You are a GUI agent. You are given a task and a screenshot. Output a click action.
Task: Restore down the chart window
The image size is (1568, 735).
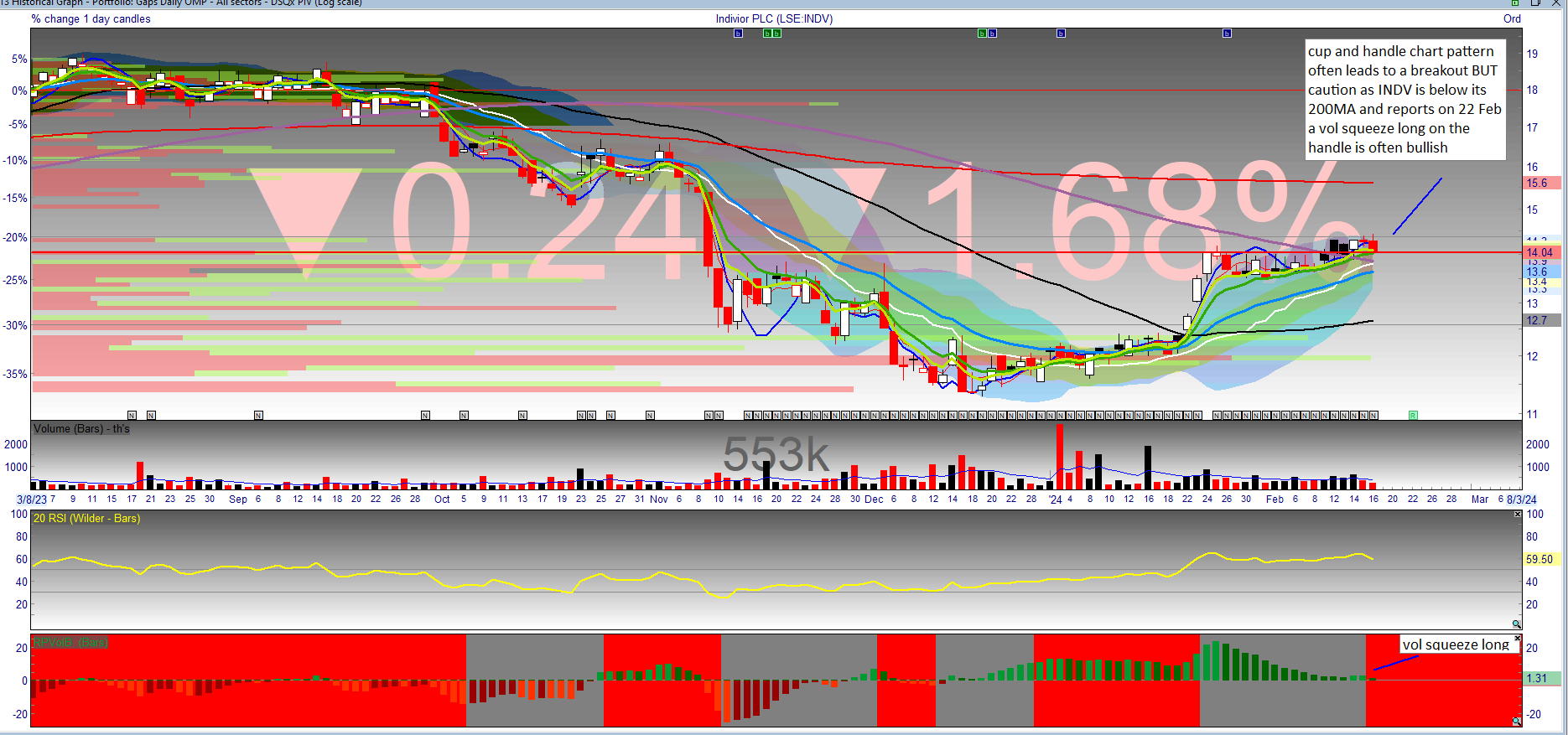pos(1535,3)
